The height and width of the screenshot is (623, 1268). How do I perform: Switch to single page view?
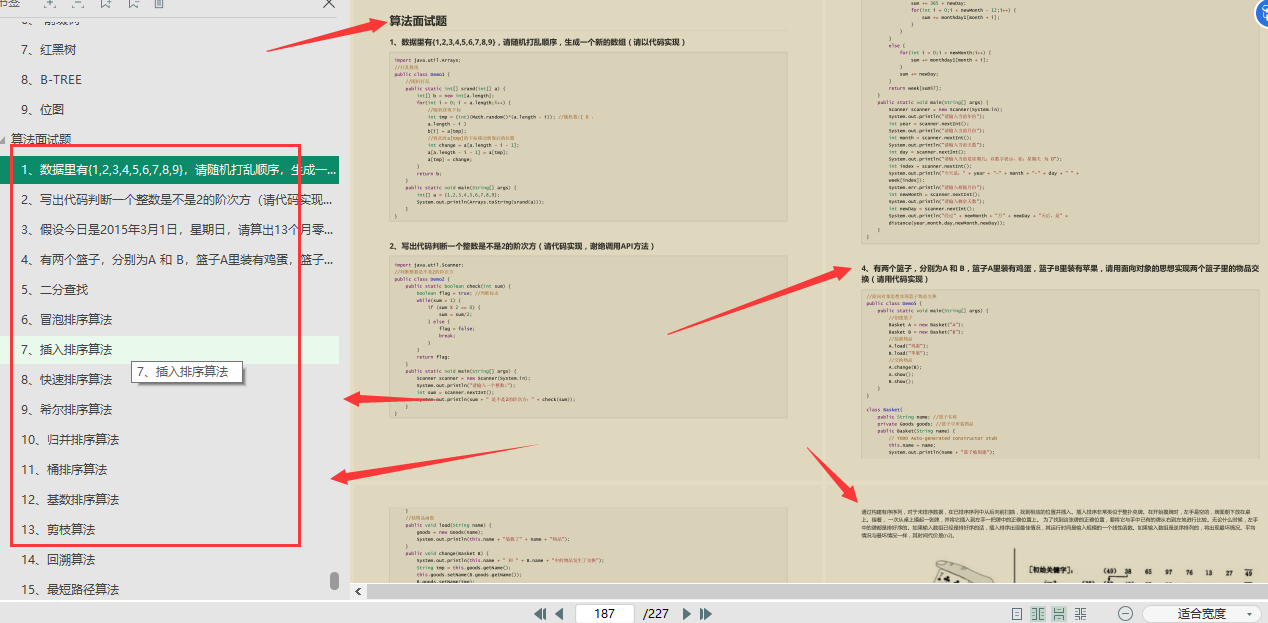point(1017,613)
